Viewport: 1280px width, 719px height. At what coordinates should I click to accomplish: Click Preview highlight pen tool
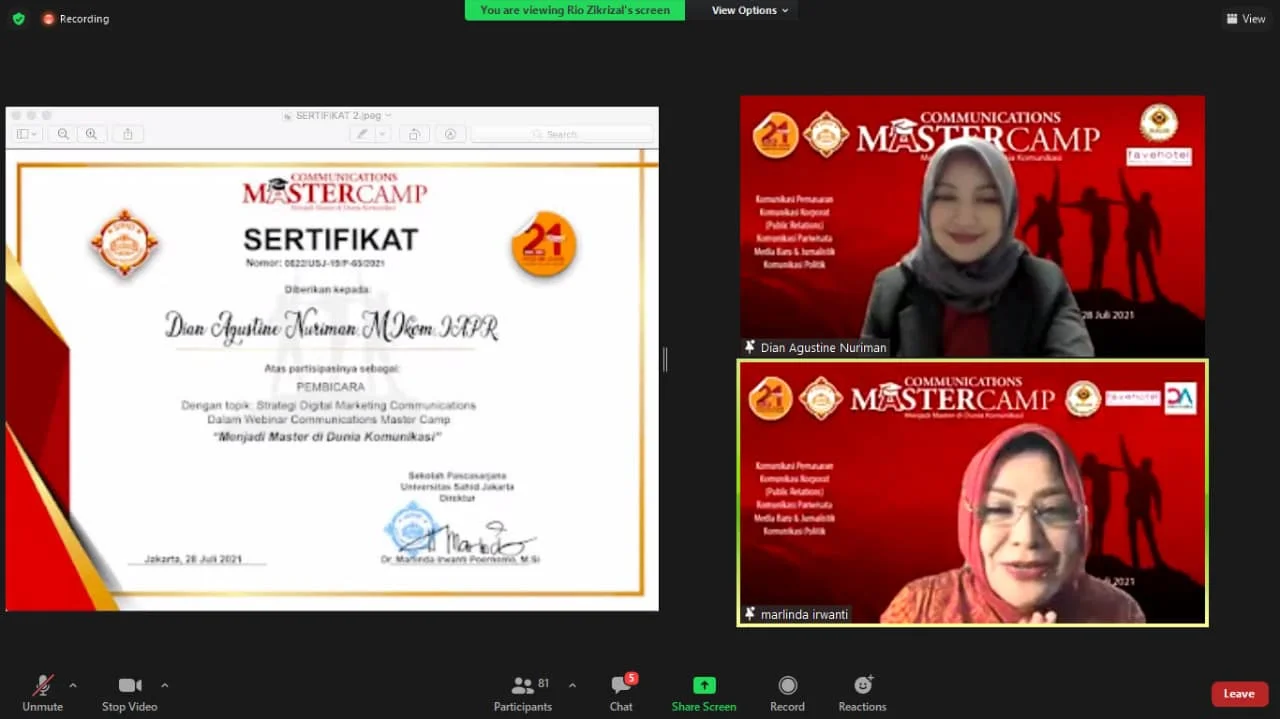[x=361, y=134]
